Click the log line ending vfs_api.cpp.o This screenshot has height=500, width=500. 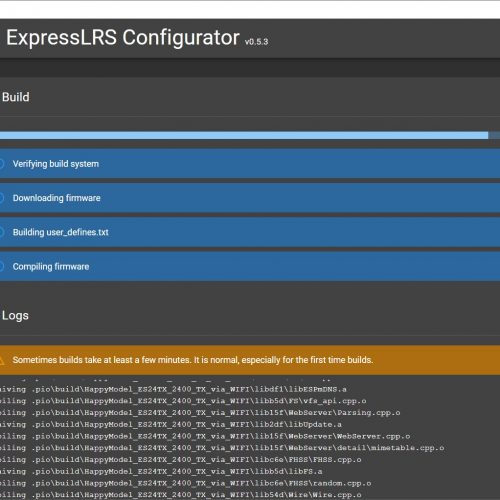(183, 401)
